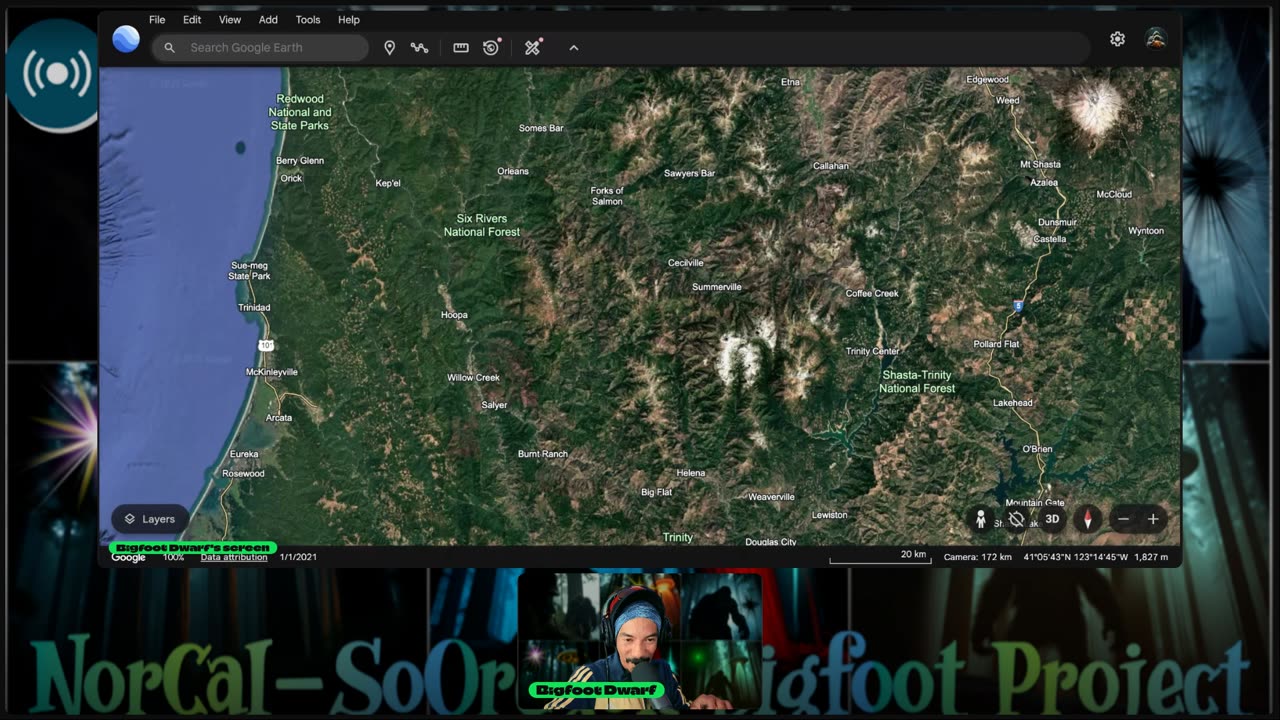Select the Coffee Creek map label
The height and width of the screenshot is (720, 1280).
(872, 294)
